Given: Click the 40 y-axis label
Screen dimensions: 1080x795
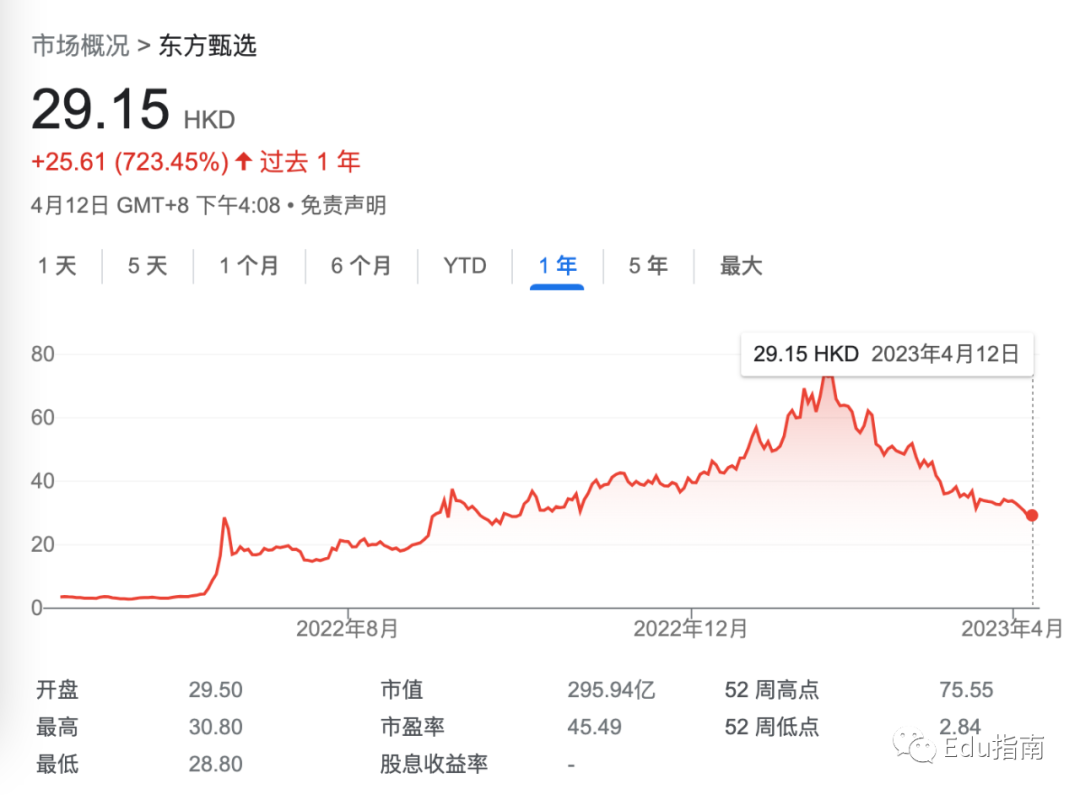Looking at the screenshot, I should (43, 481).
